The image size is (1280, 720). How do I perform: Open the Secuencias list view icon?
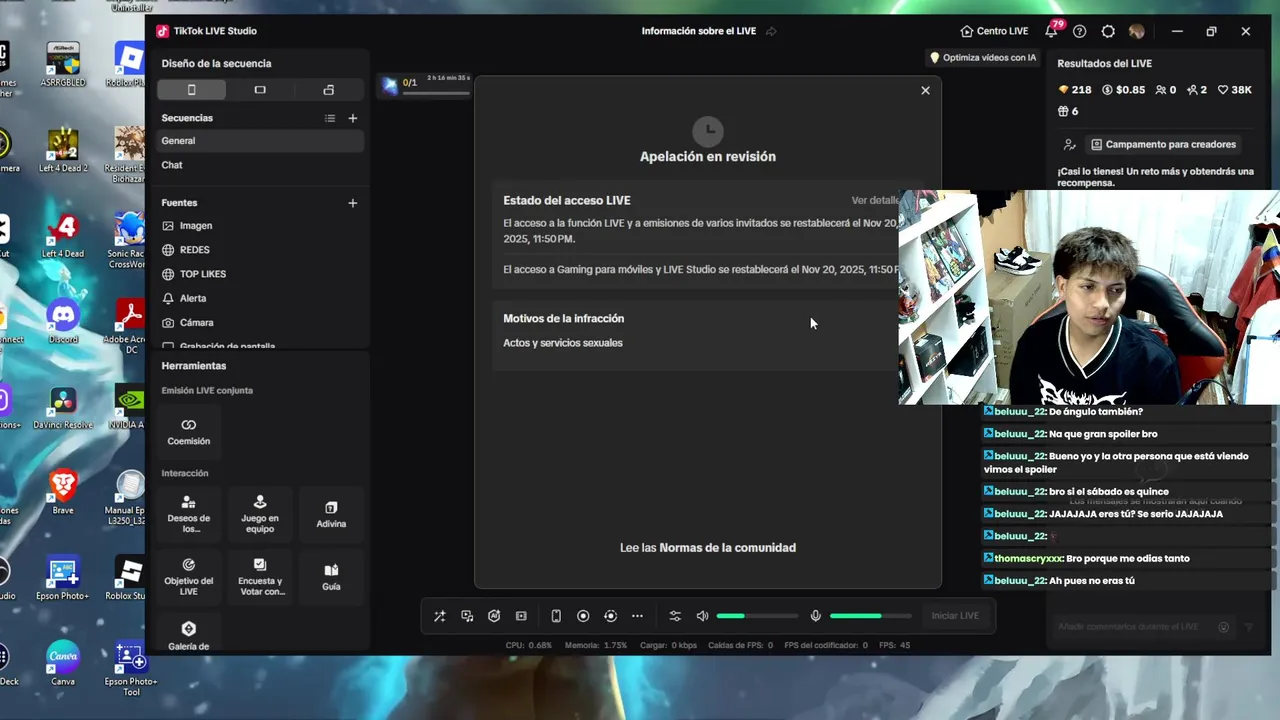[x=330, y=118]
